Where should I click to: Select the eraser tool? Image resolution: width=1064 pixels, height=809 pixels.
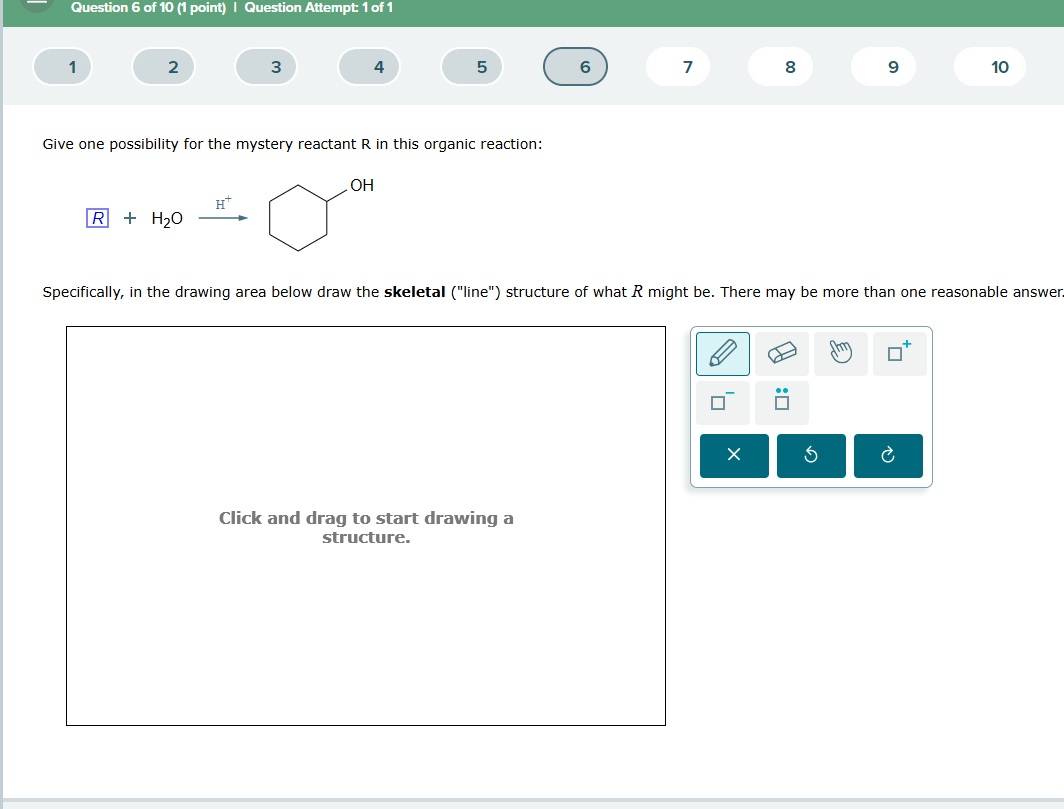tap(781, 353)
